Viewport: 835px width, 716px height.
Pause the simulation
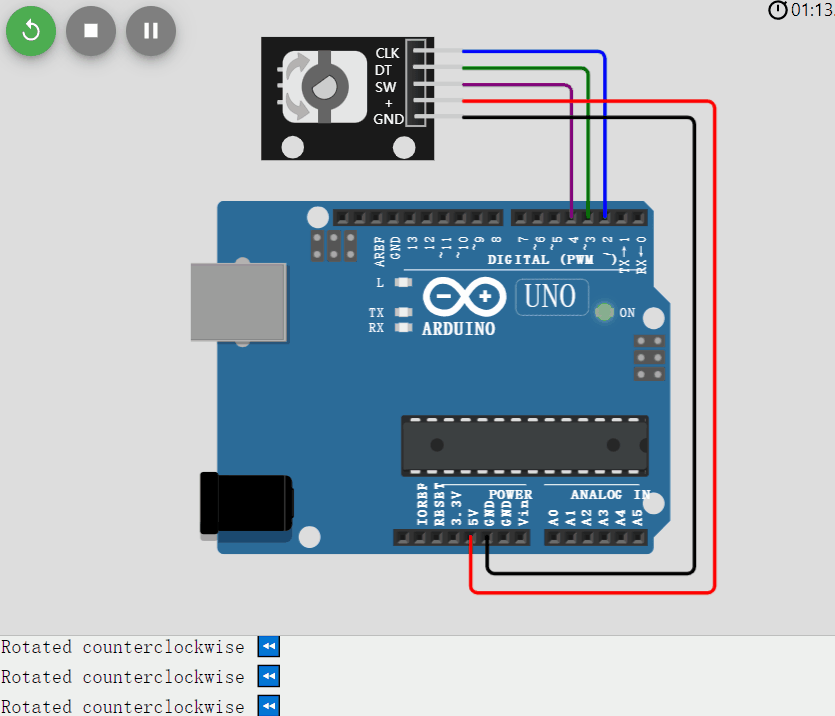tap(151, 31)
